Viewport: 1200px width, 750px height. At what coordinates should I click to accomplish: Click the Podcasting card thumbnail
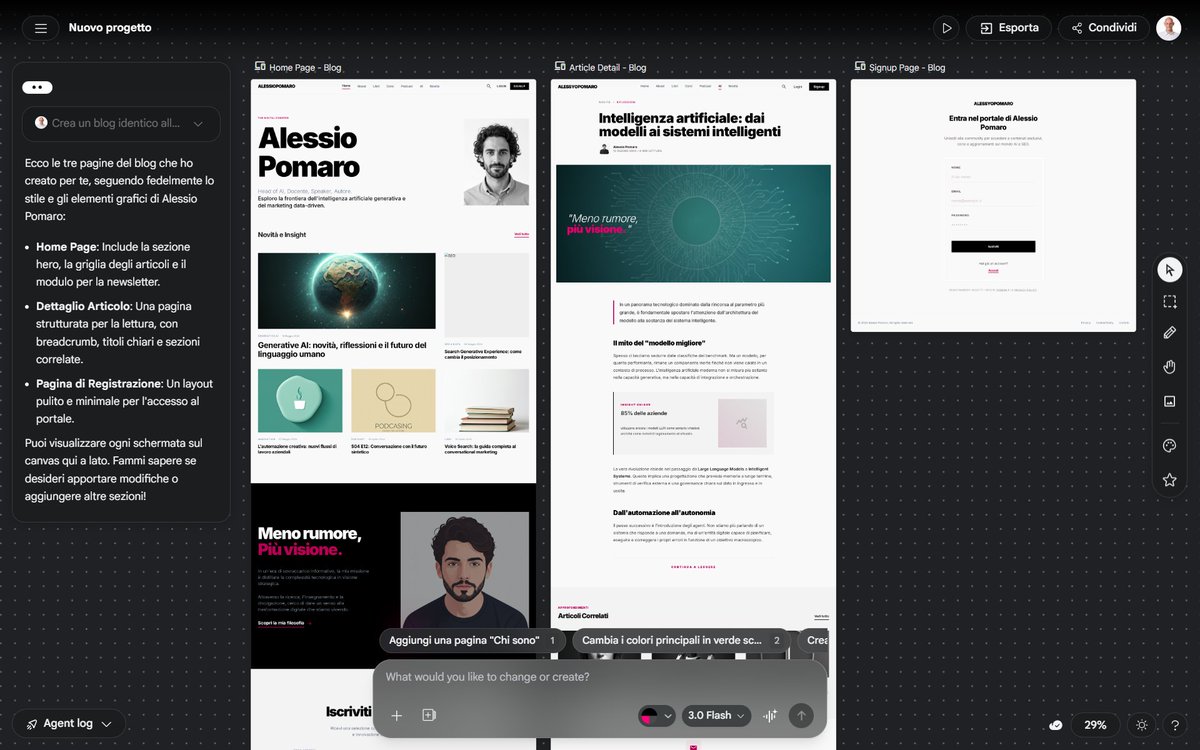pos(394,401)
